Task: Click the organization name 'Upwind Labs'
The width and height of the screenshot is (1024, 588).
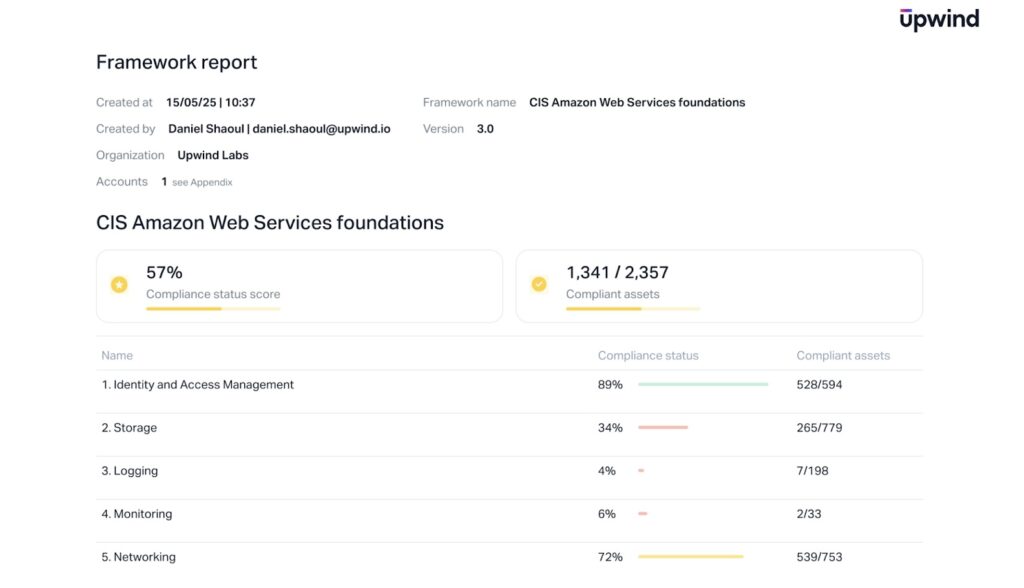Action: (x=213, y=155)
